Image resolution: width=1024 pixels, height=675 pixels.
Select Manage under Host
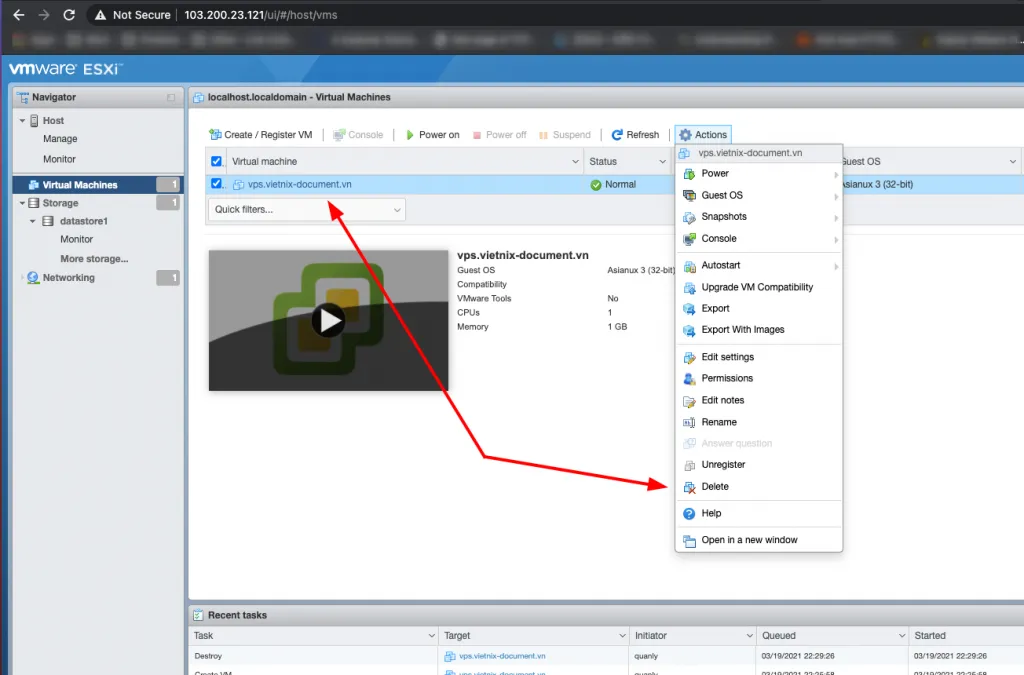(60, 138)
